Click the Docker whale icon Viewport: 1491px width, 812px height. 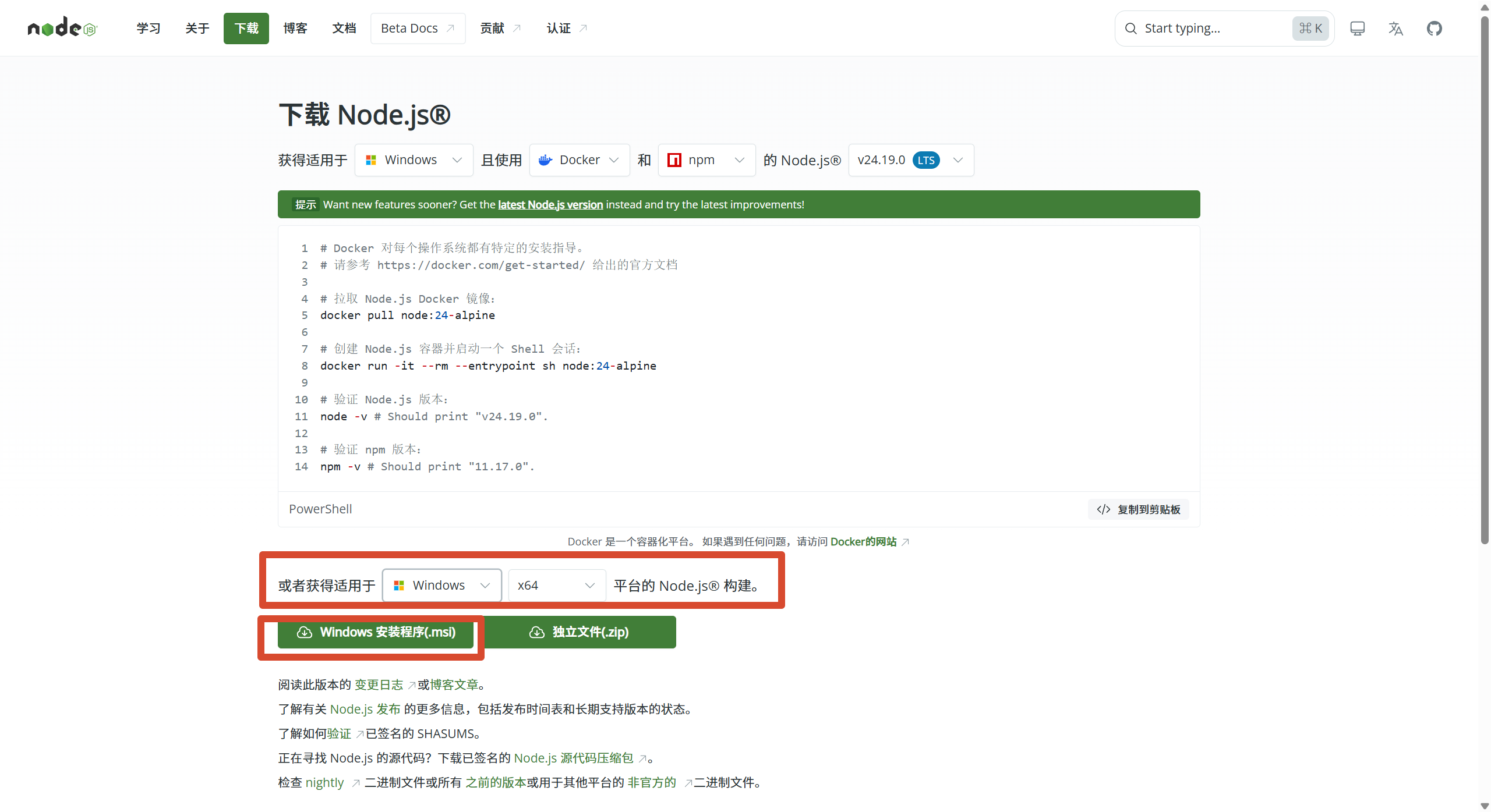545,160
